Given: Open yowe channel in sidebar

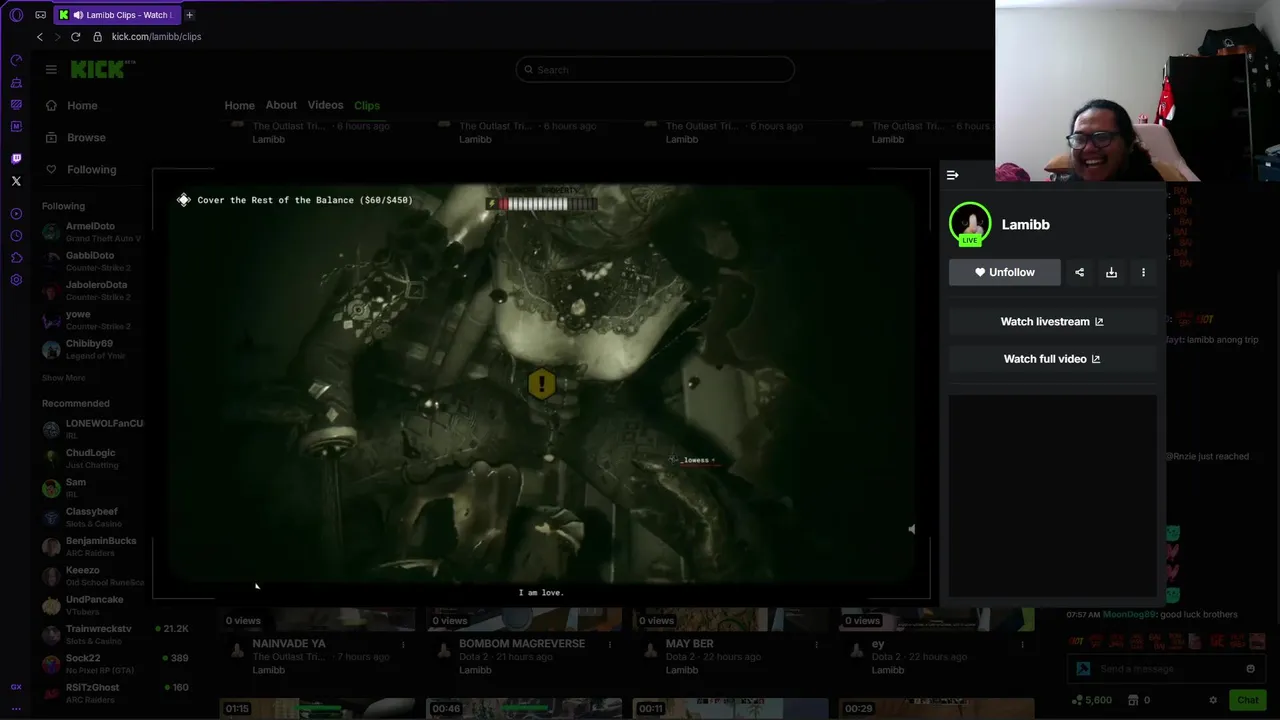Looking at the screenshot, I should [92, 320].
